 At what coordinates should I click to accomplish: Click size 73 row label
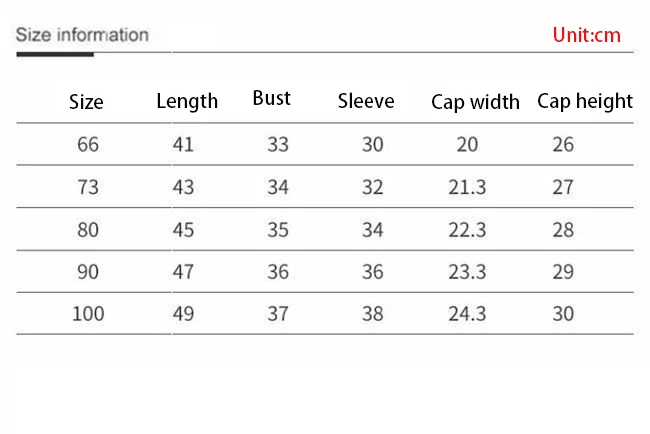(88, 187)
